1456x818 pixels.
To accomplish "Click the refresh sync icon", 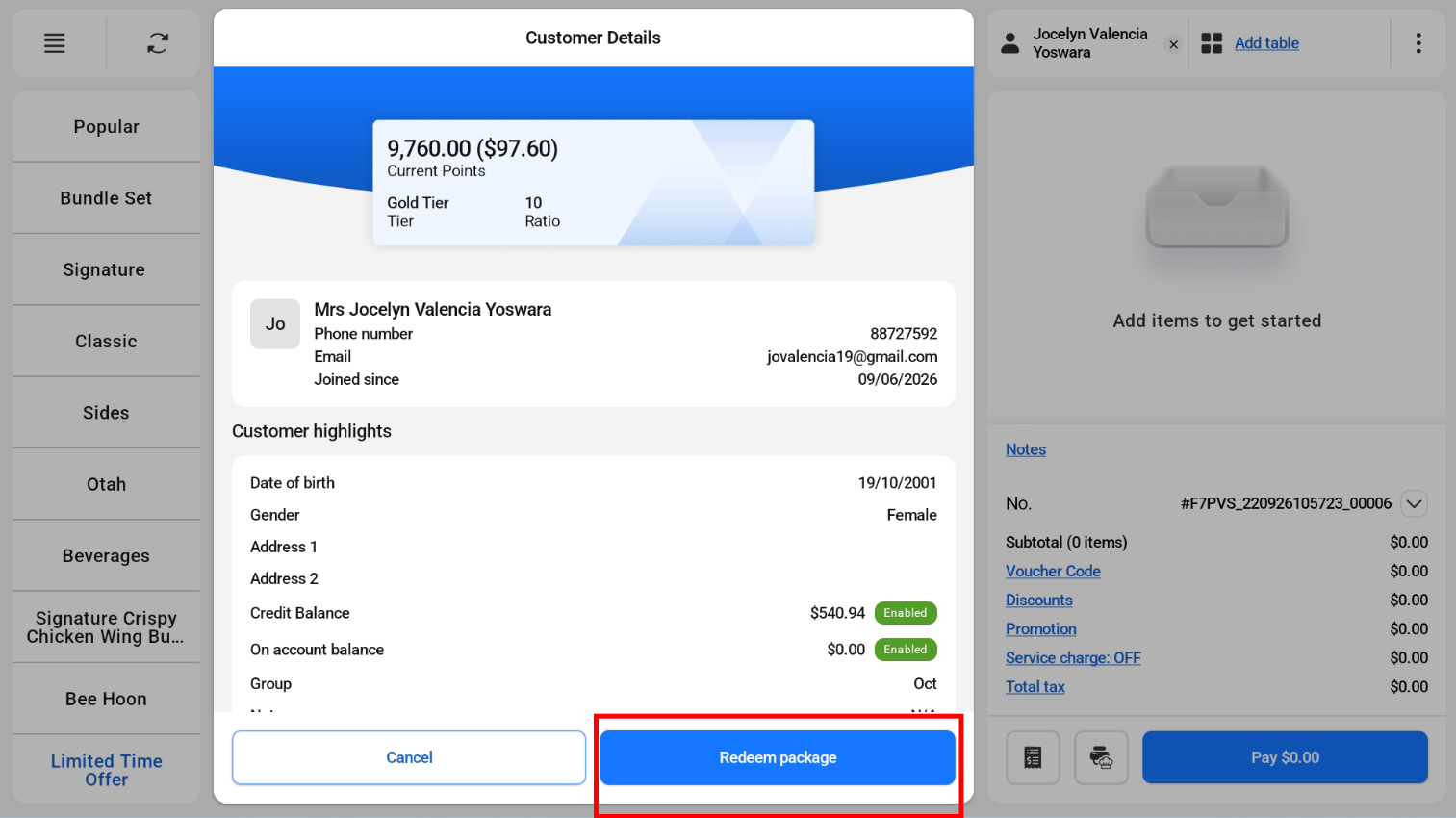I will (158, 43).
